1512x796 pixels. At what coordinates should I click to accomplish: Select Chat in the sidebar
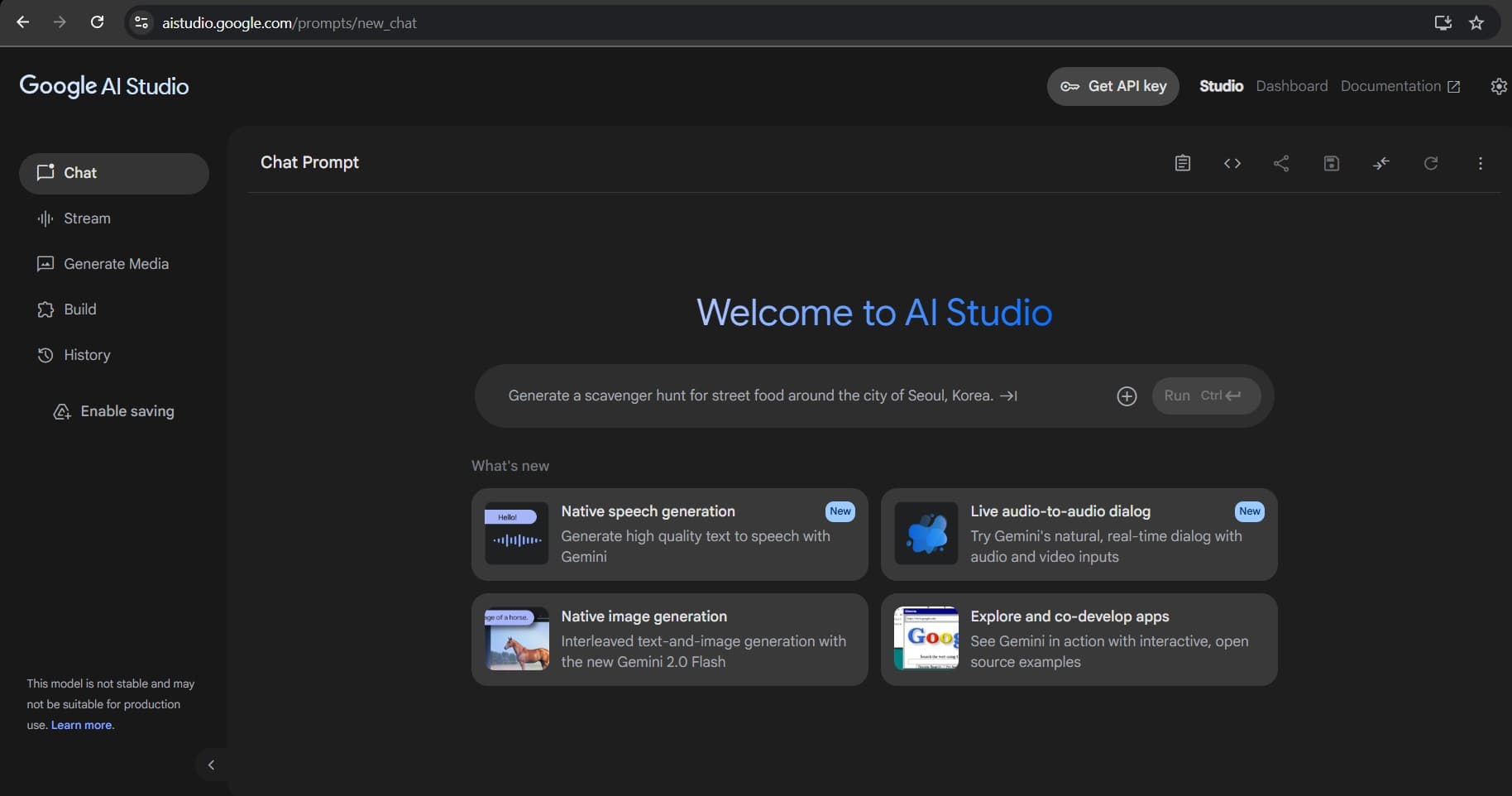point(114,173)
